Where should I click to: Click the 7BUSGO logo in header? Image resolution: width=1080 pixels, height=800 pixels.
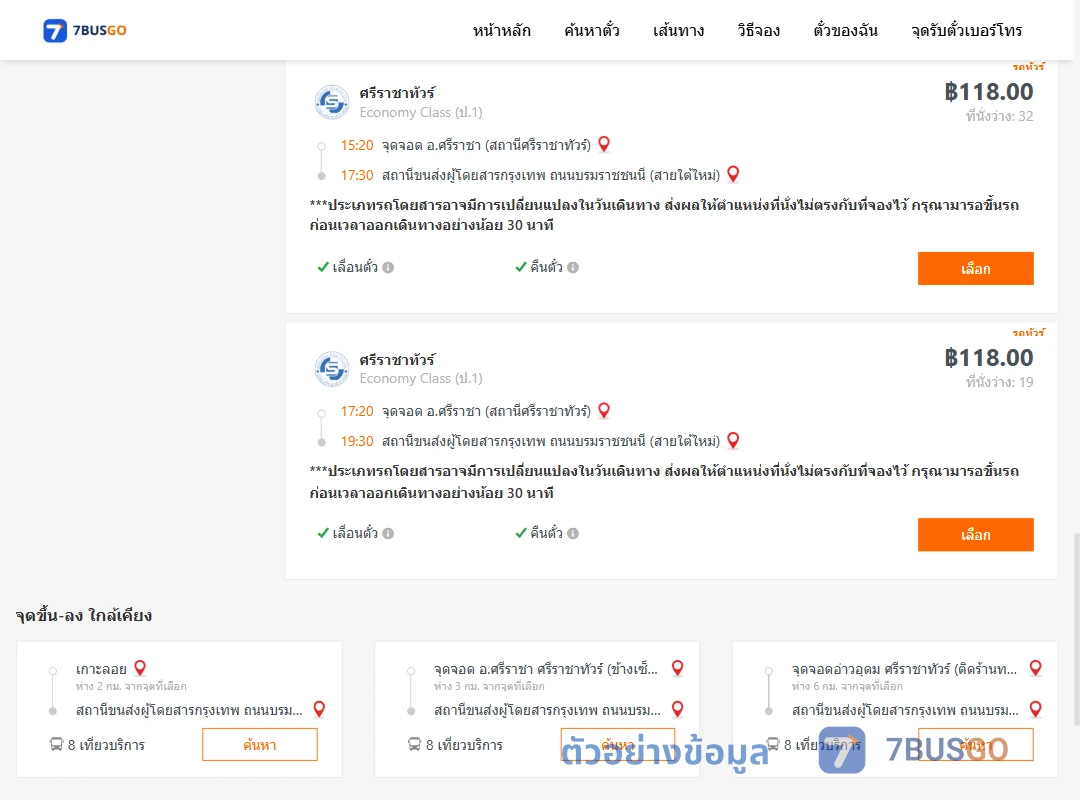coord(85,30)
